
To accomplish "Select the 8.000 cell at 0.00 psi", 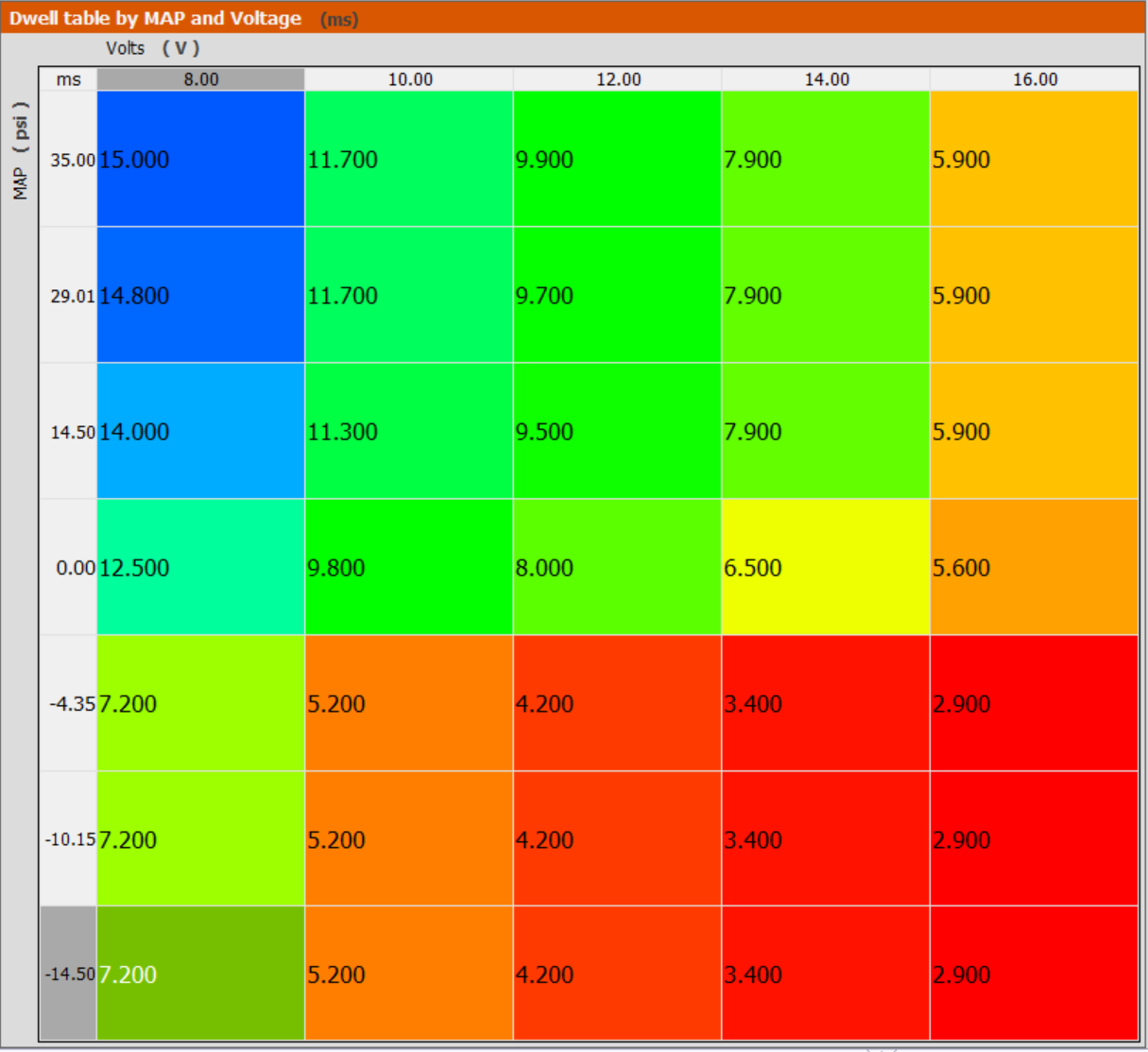I will click(618, 567).
